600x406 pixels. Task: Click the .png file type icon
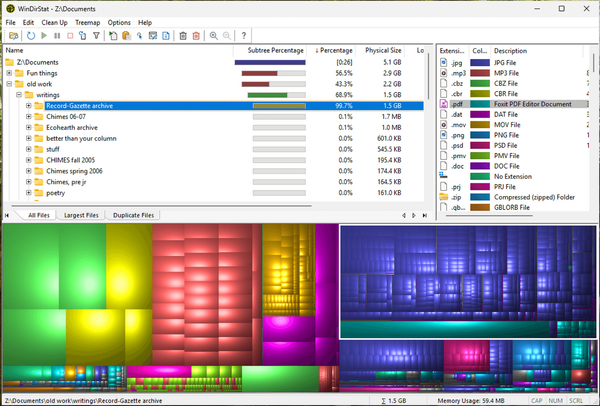(x=443, y=135)
